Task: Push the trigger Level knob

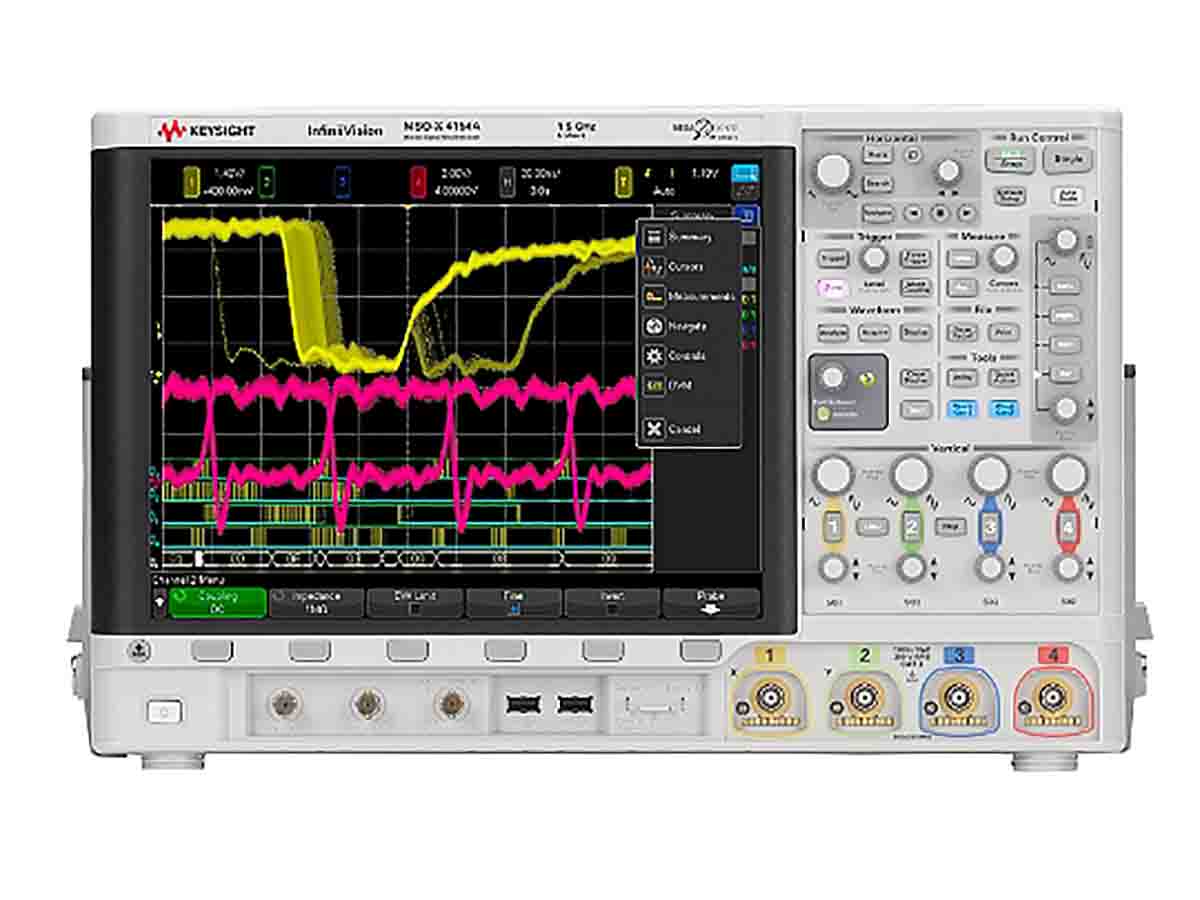Action: point(875,258)
